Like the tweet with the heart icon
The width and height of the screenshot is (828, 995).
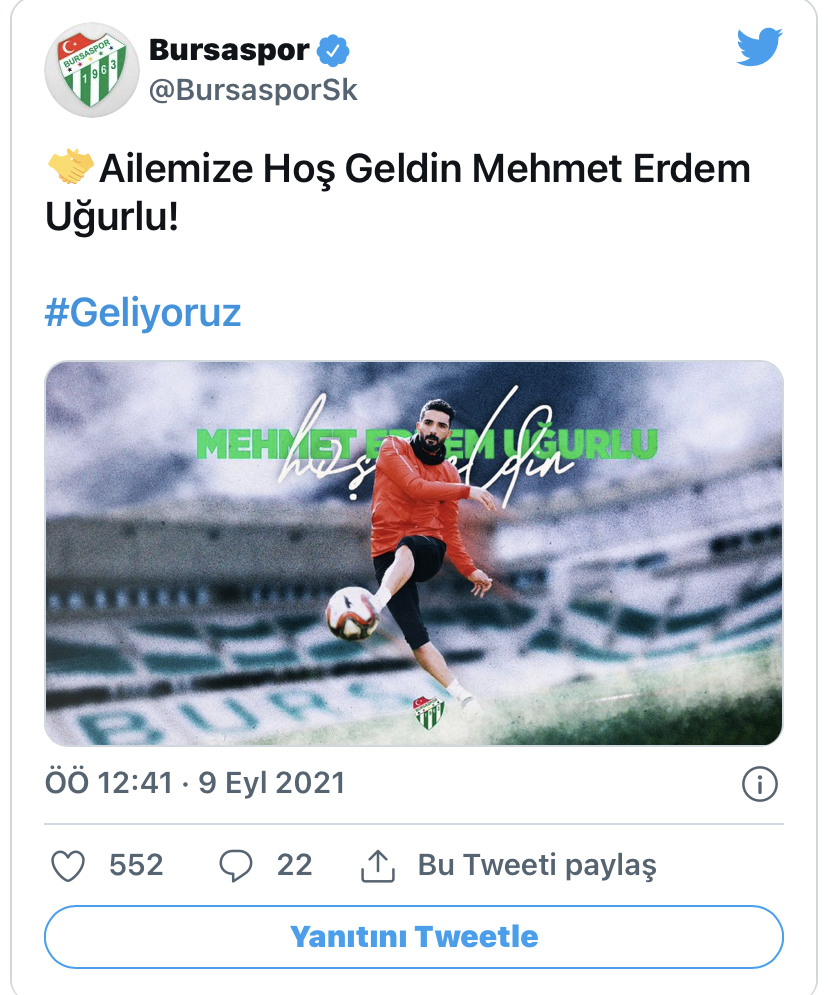(x=68, y=866)
